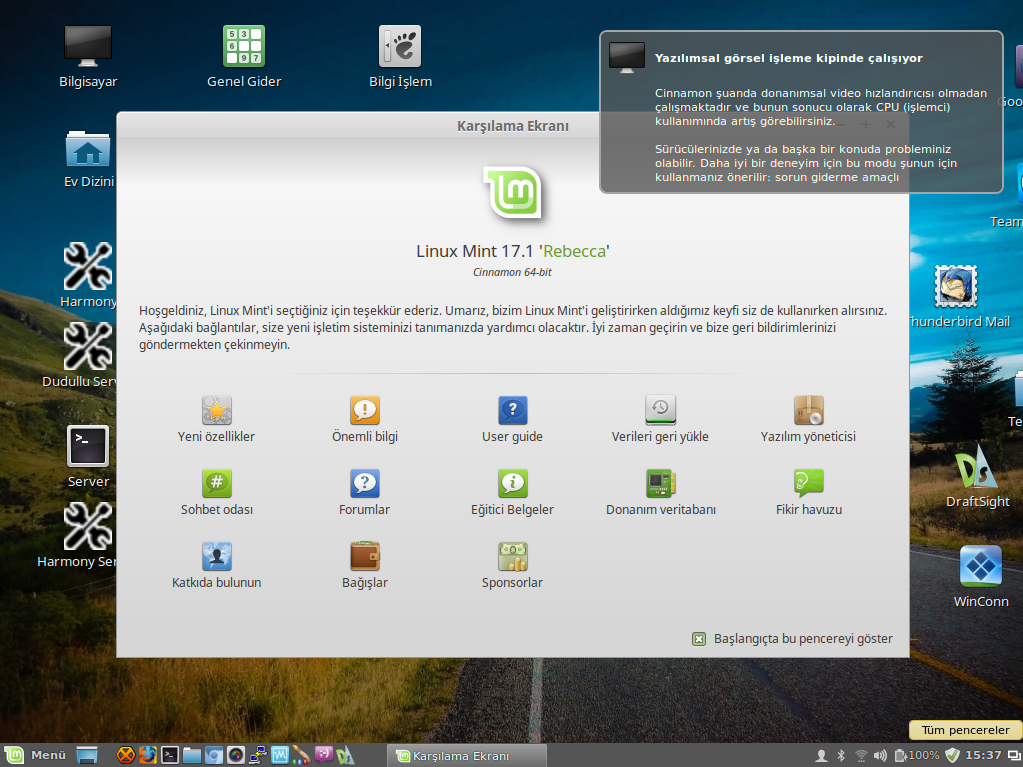Click the orange X panel launcher
The width and height of the screenshot is (1023, 767).
[x=125, y=755]
